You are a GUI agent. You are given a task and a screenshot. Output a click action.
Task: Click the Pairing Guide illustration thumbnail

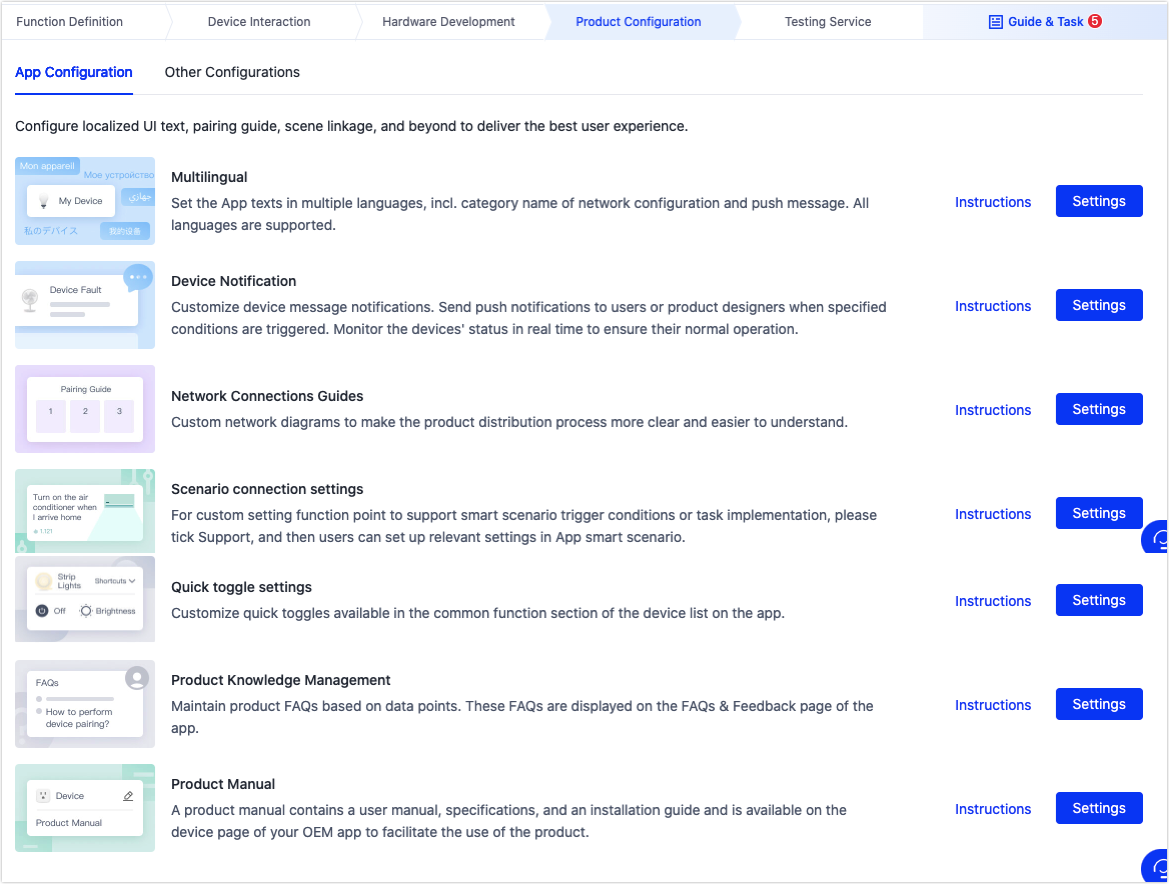85,409
